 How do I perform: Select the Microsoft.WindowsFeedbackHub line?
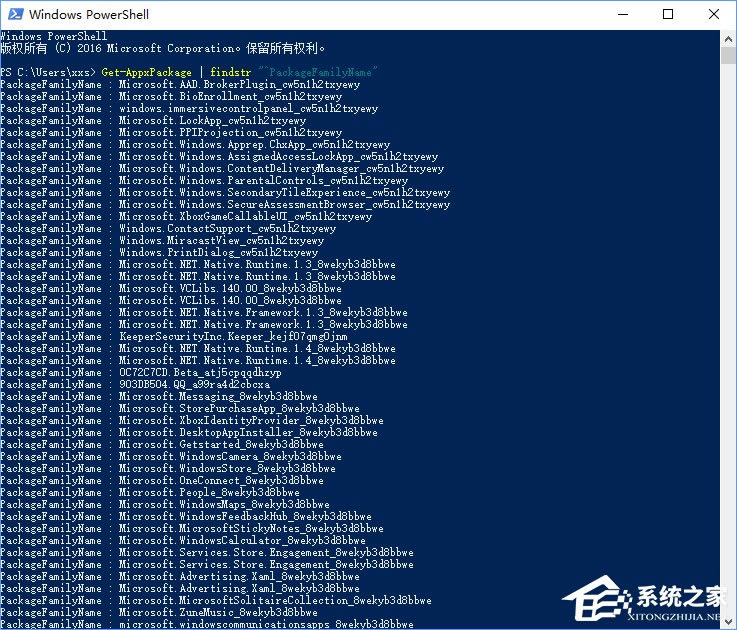tap(186, 516)
